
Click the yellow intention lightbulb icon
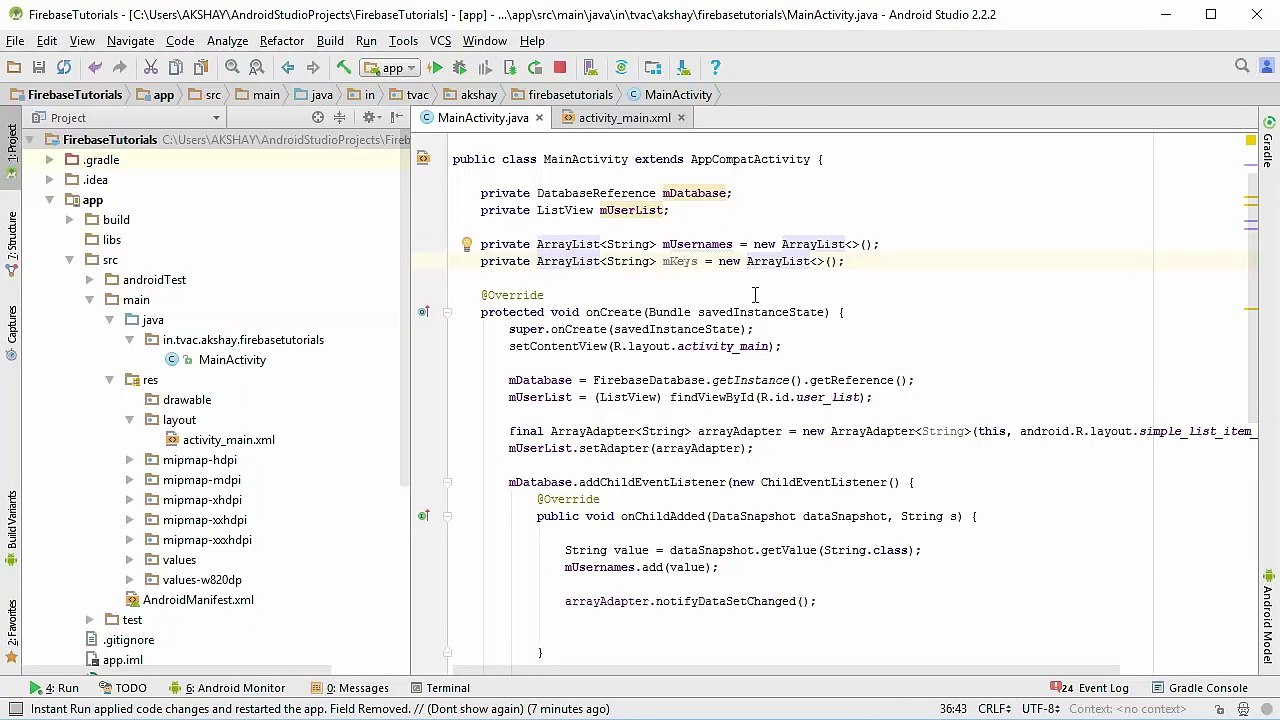(466, 244)
